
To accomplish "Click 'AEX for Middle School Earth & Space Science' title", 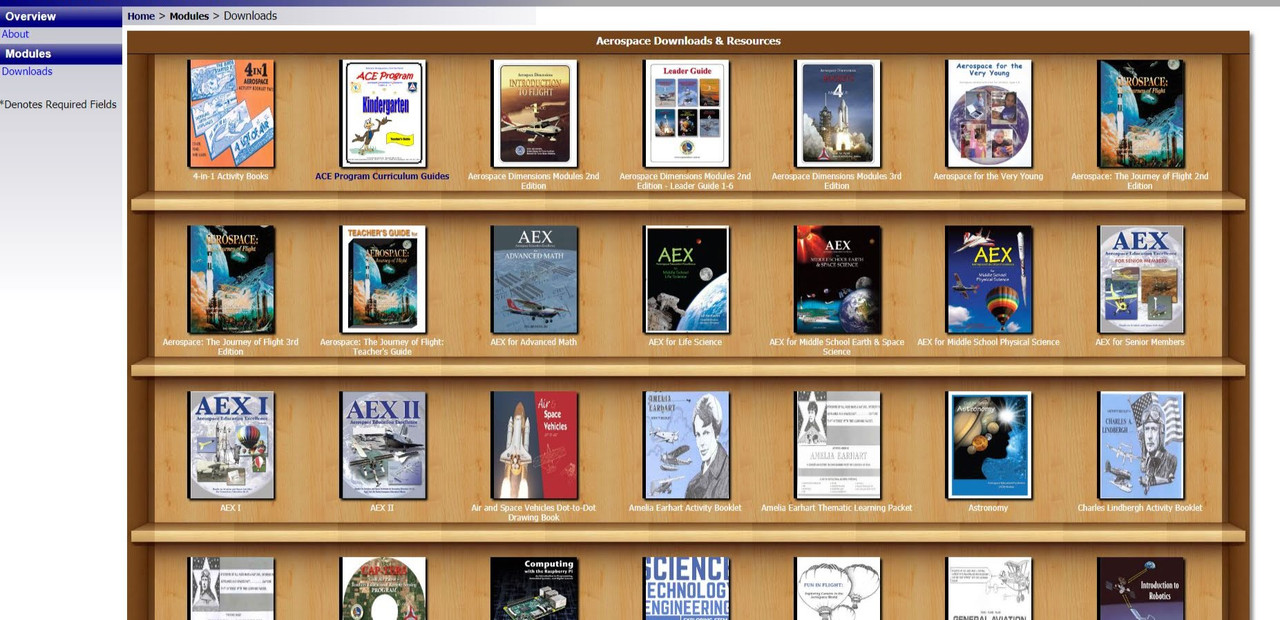I will pos(837,347).
